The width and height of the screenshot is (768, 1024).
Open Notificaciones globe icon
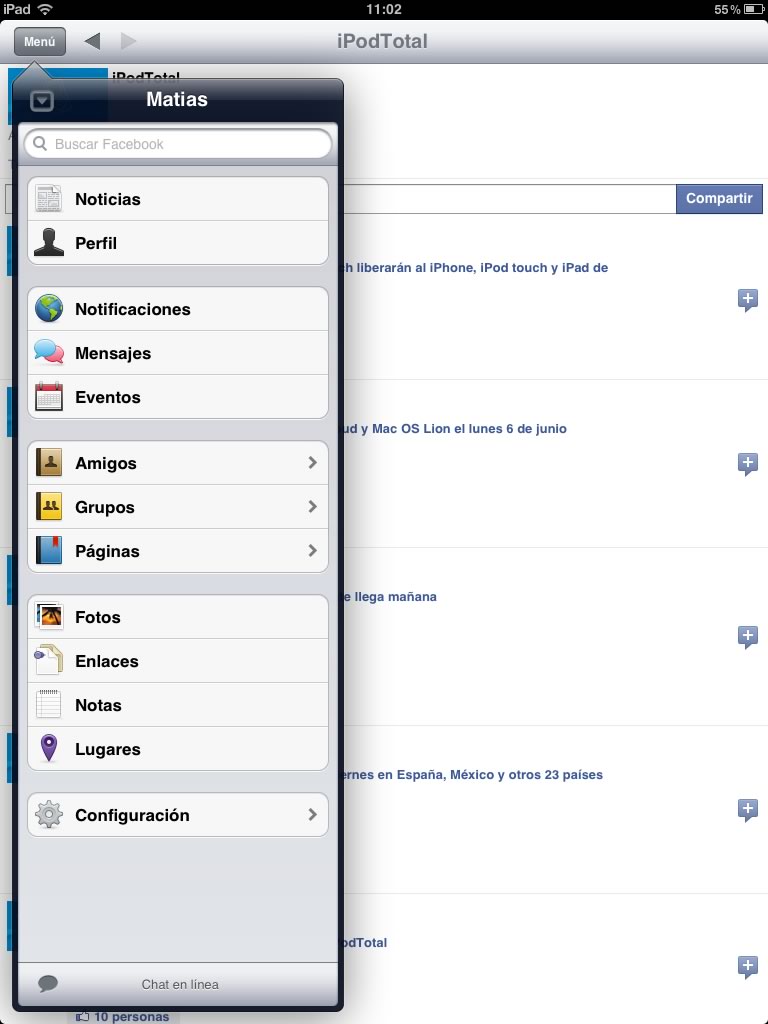49,308
